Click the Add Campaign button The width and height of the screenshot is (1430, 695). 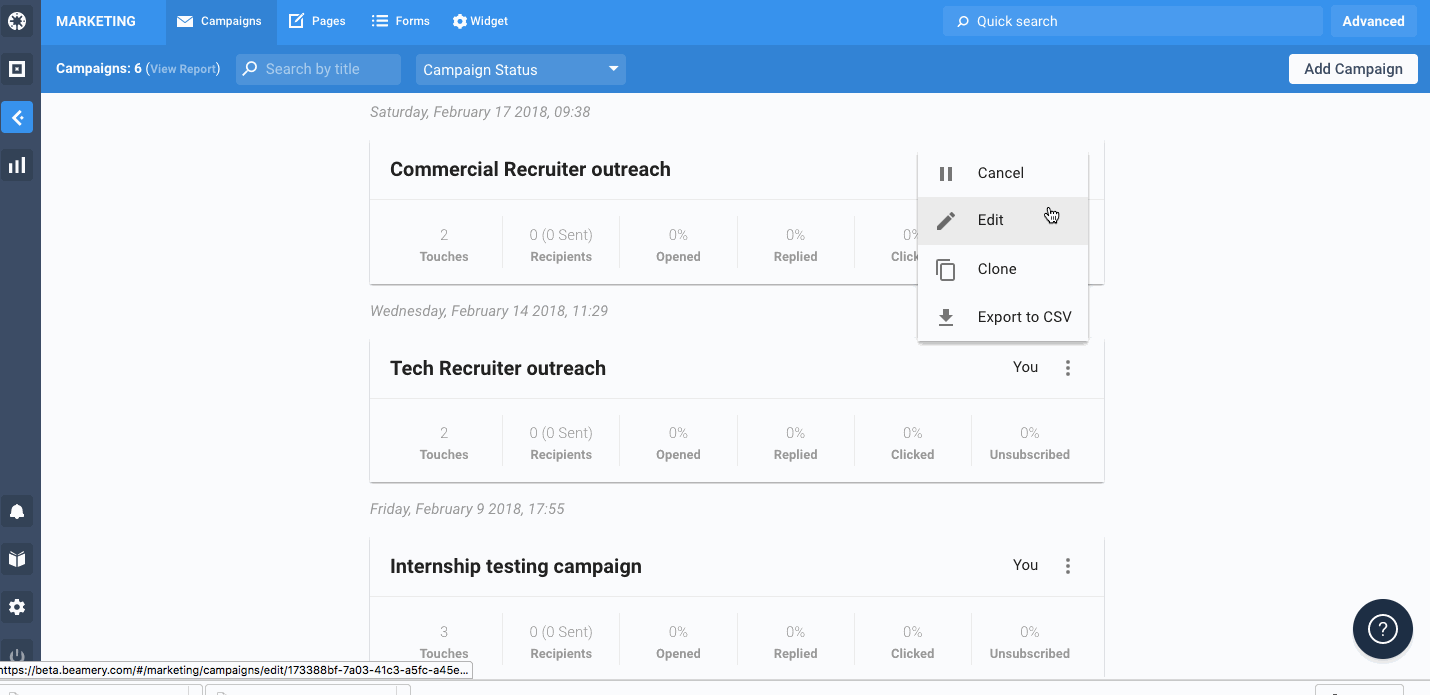coord(1353,69)
